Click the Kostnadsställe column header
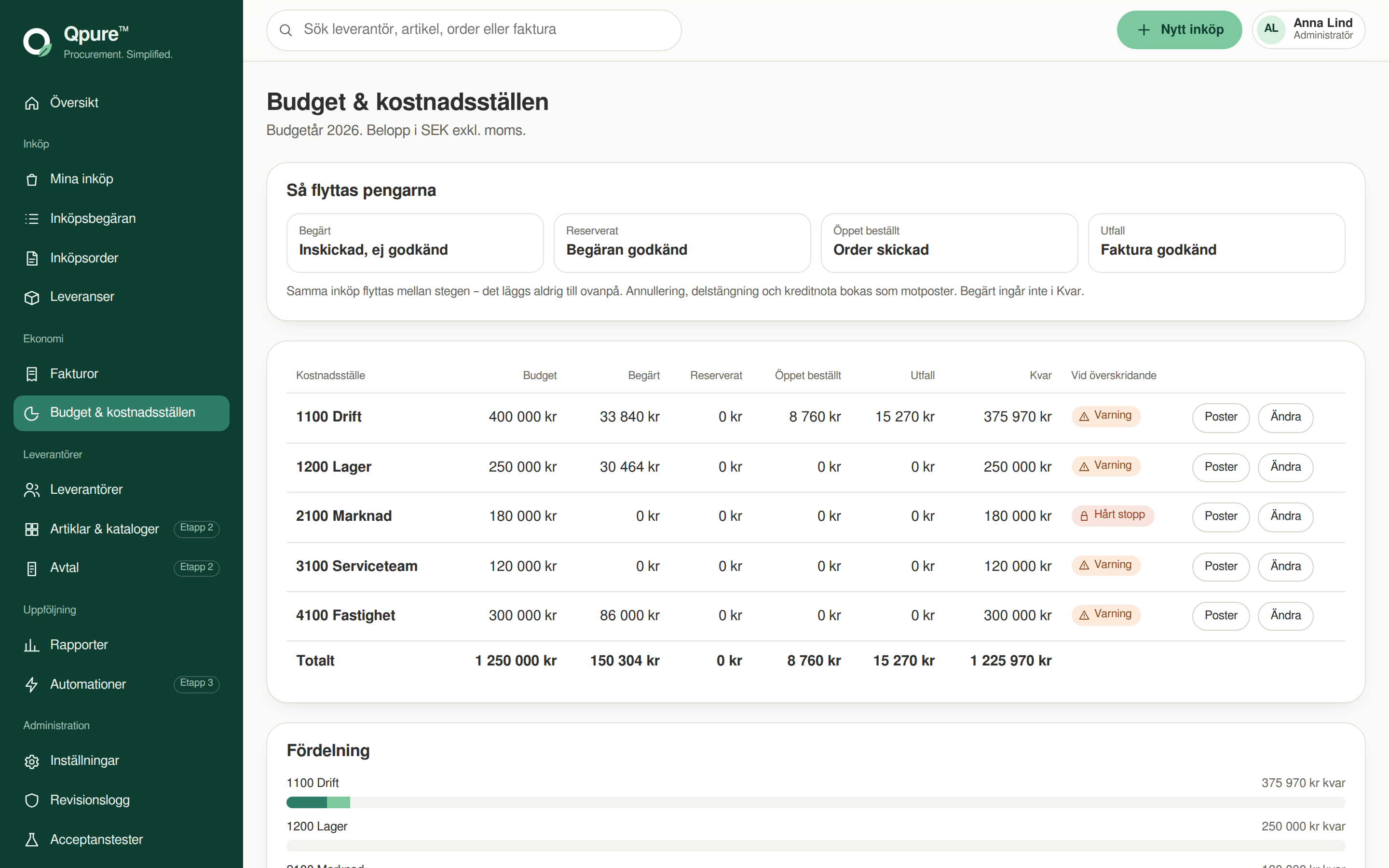The height and width of the screenshot is (868, 1389). point(330,376)
